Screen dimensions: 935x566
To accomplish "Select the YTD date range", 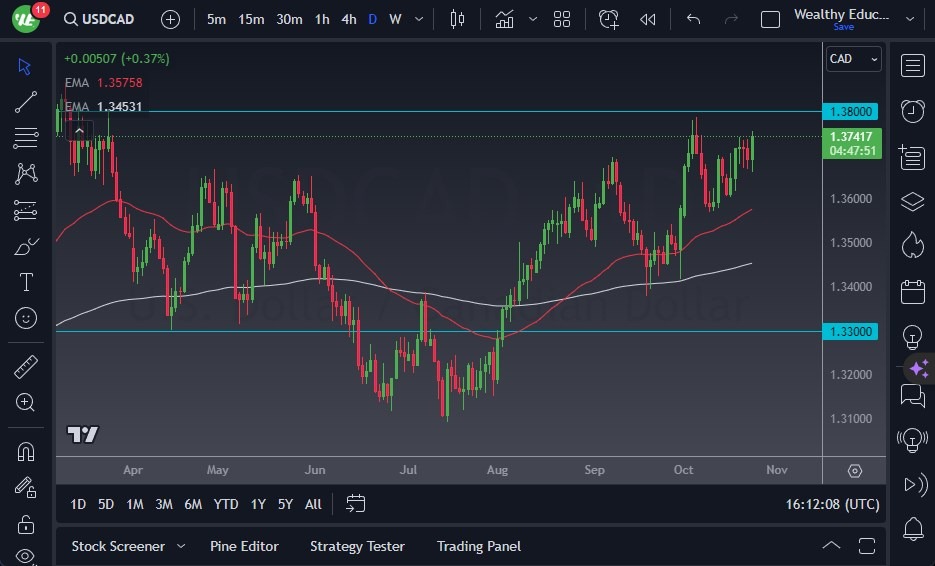I will coord(226,504).
